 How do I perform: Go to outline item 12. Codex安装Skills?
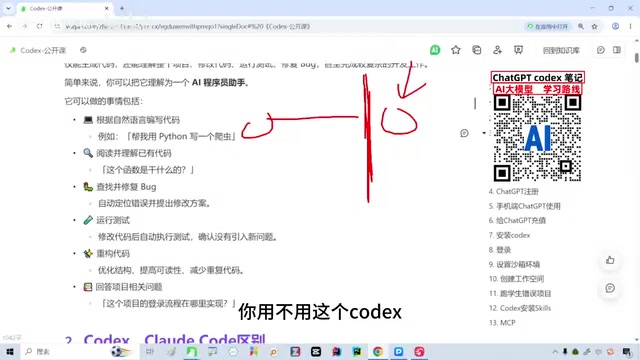(520, 308)
